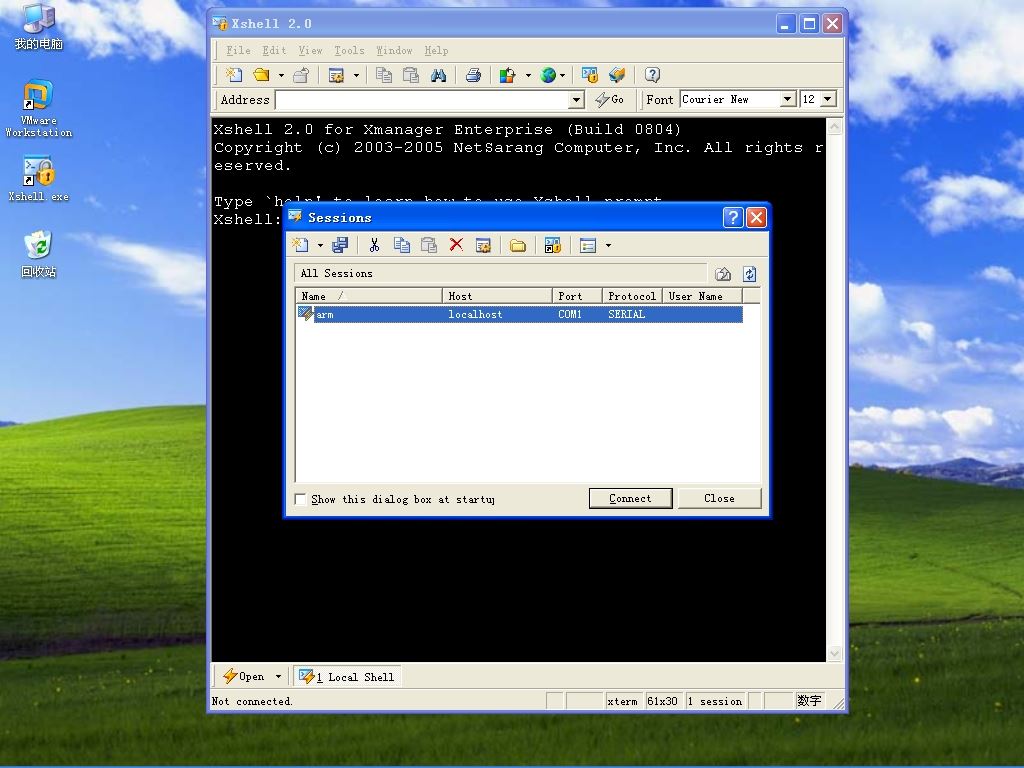Click the Paste icon in Xshell main toolbar
Image resolution: width=1024 pixels, height=768 pixels.
411,75
